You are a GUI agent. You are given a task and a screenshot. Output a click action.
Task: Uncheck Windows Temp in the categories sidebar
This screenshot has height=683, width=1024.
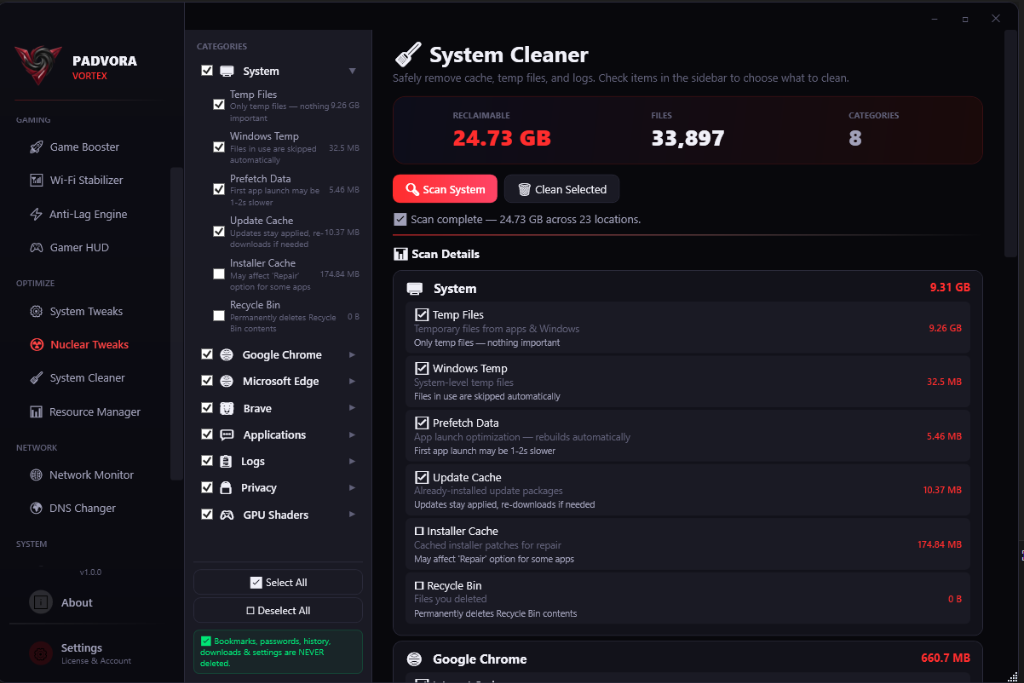219,147
